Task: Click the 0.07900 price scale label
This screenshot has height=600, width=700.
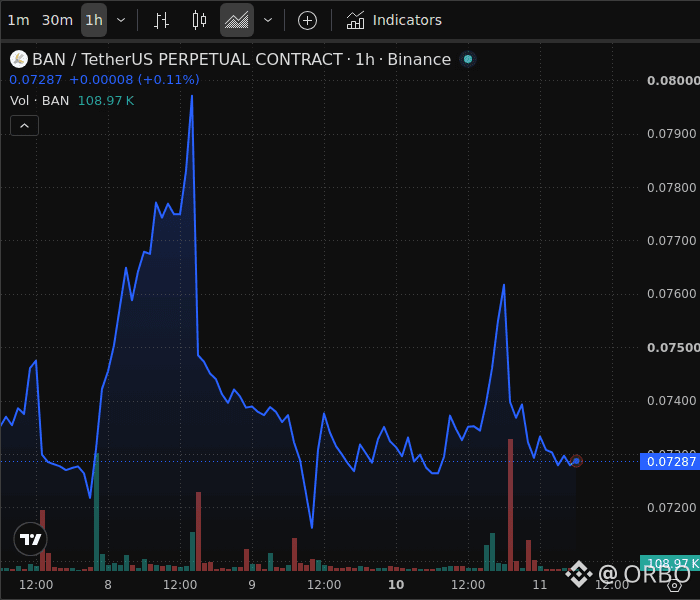Action: [671, 133]
